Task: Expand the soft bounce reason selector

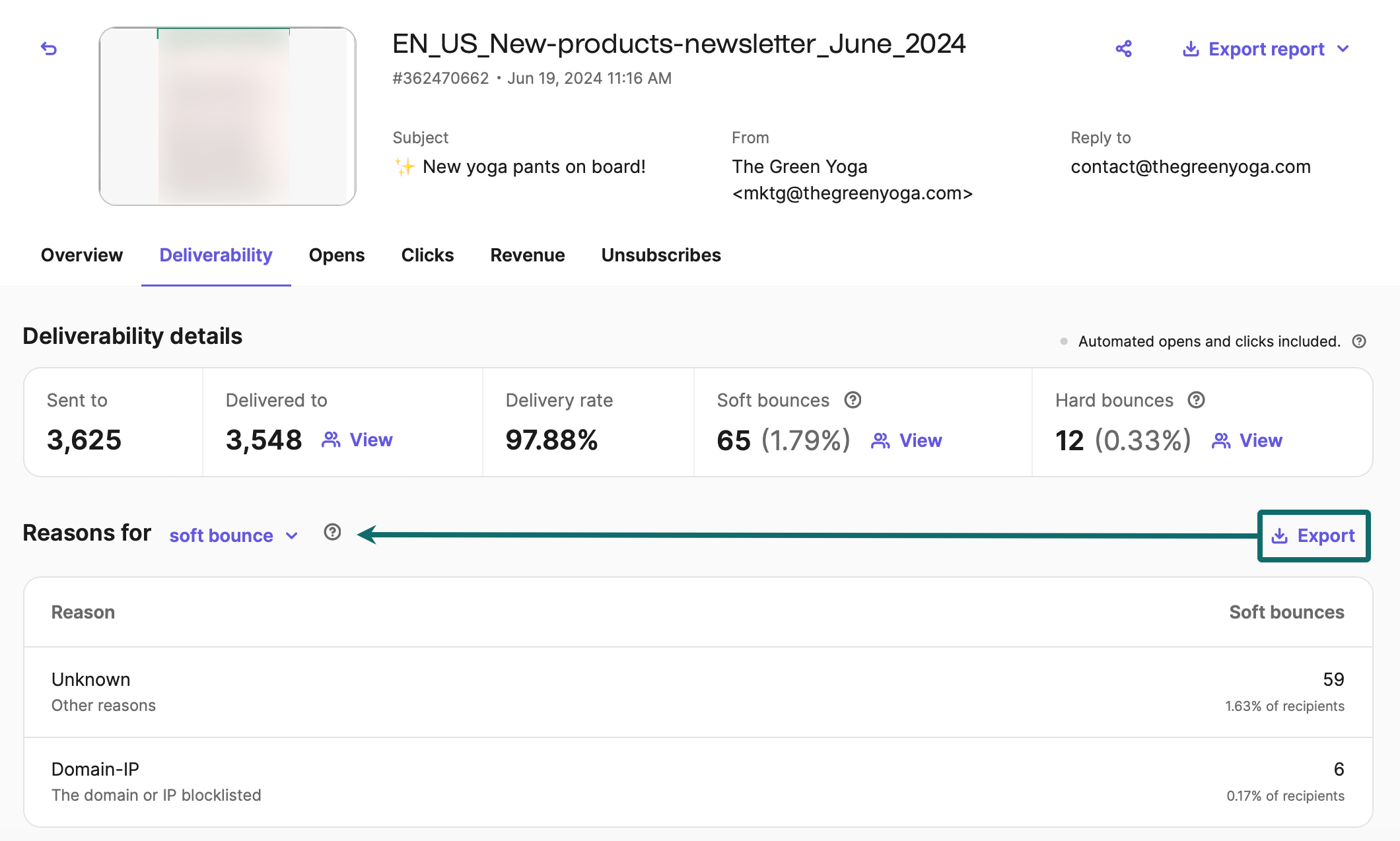Action: coord(234,535)
